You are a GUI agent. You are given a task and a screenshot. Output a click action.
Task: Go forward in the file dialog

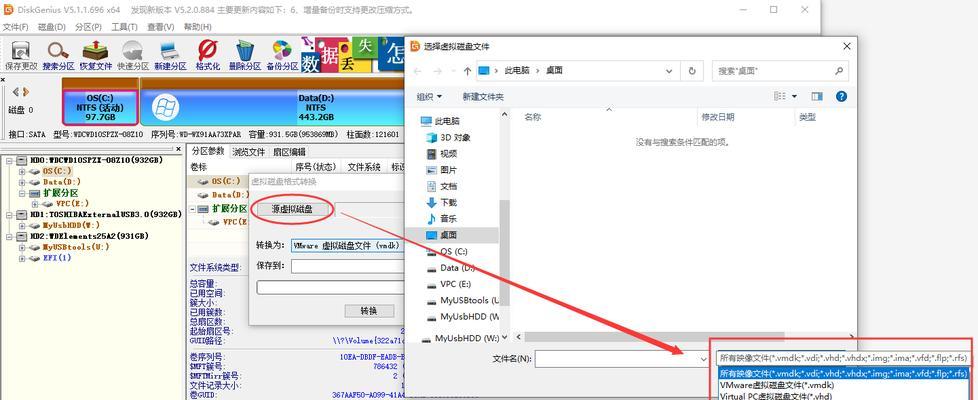438,71
